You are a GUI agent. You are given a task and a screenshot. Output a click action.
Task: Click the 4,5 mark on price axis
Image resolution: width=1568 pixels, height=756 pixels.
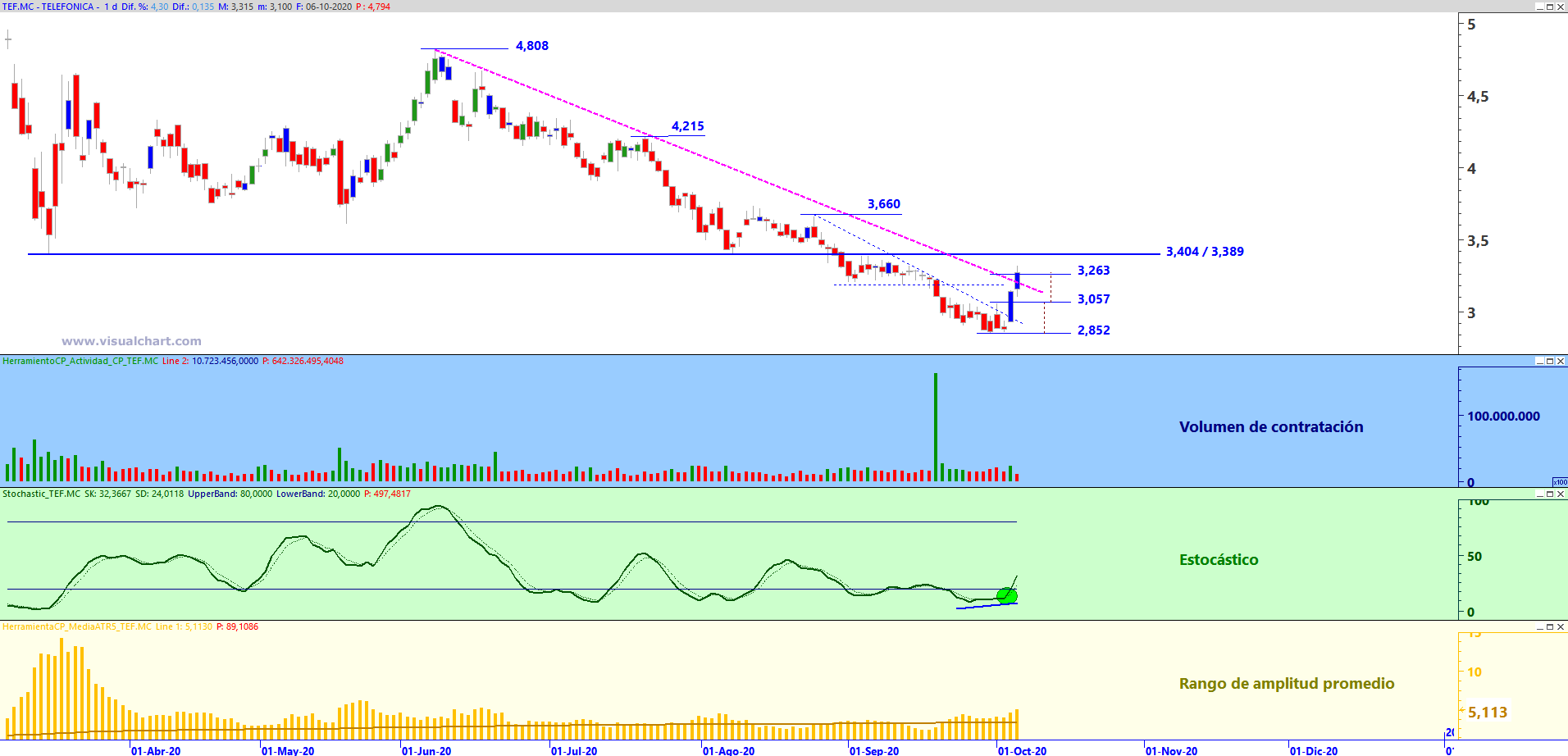click(1478, 97)
